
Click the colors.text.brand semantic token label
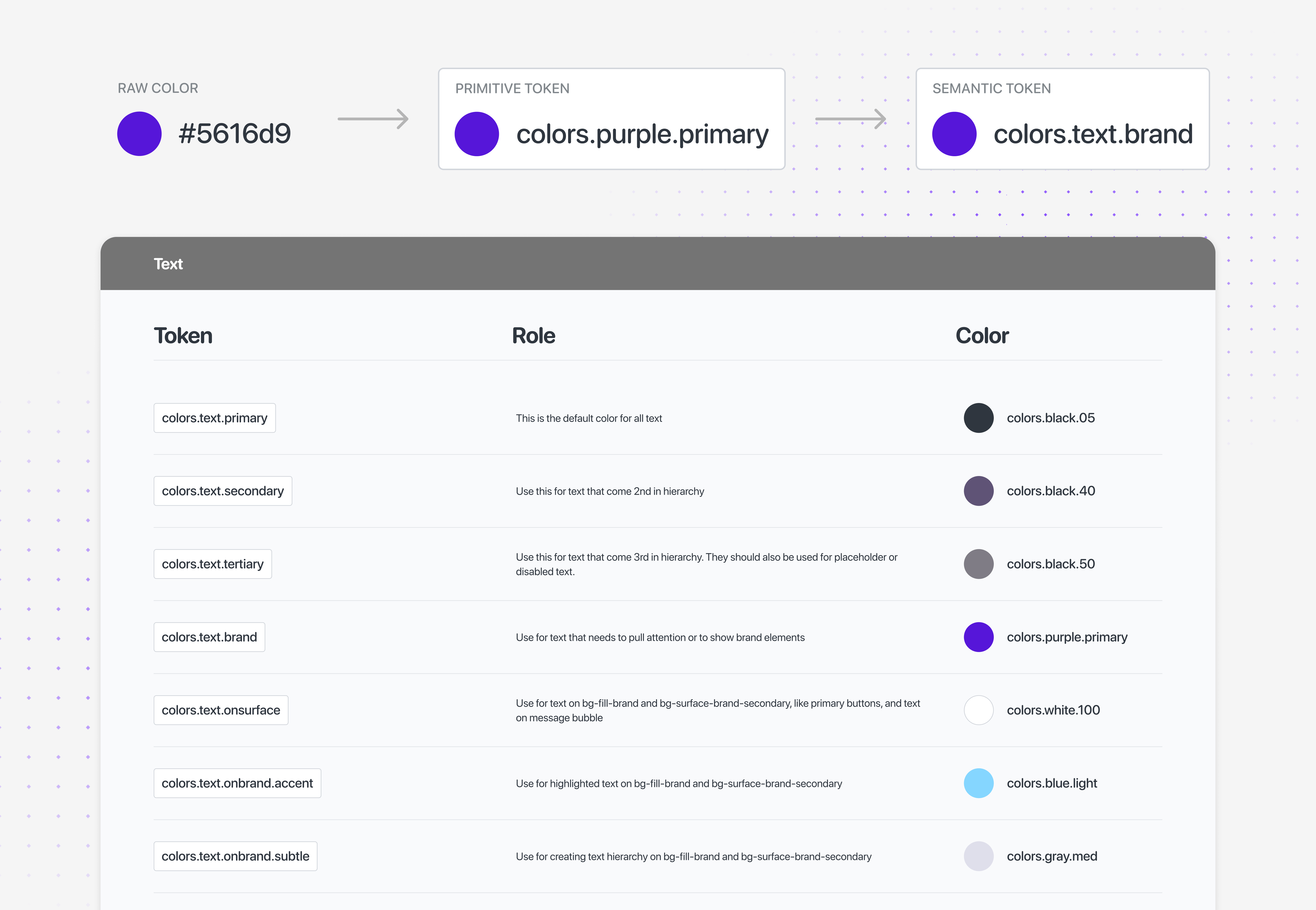pyautogui.click(x=1093, y=134)
